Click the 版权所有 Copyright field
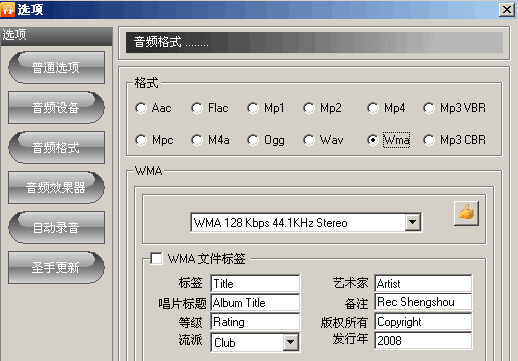This screenshot has height=361, width=518. [423, 322]
